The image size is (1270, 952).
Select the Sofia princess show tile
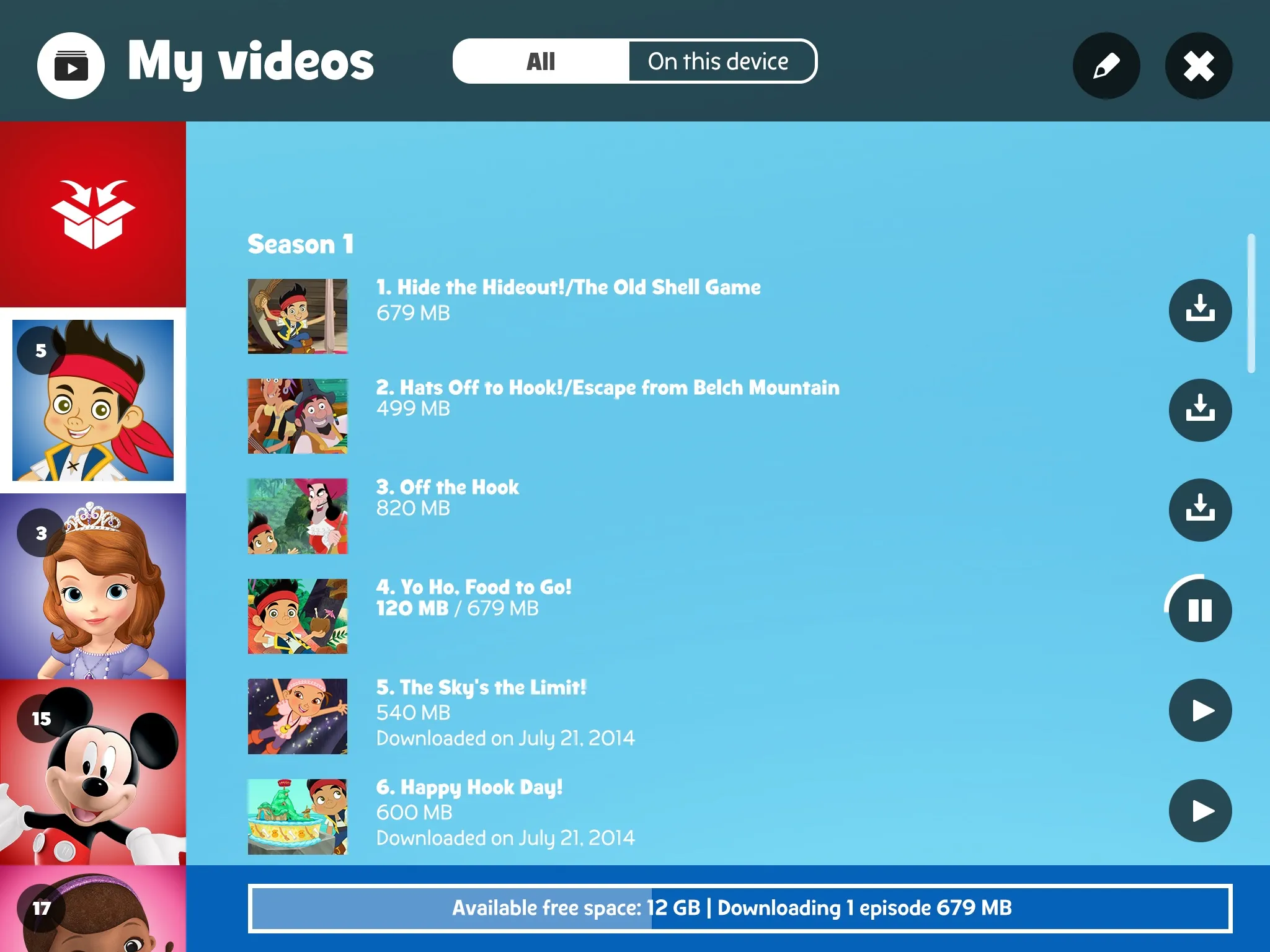[93, 586]
